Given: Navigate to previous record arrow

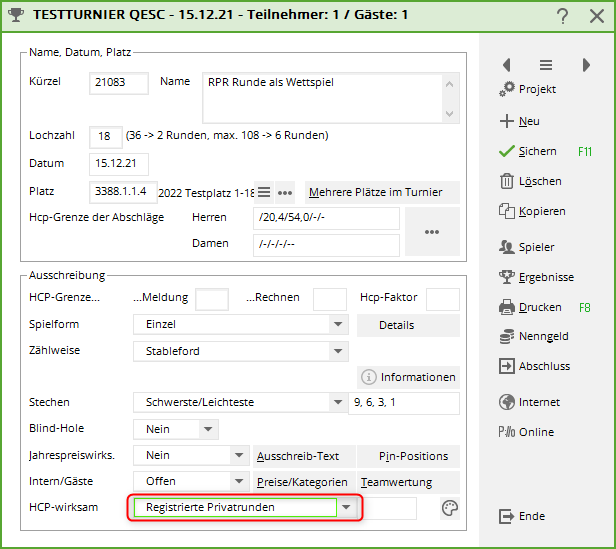Looking at the screenshot, I should click(506, 65).
